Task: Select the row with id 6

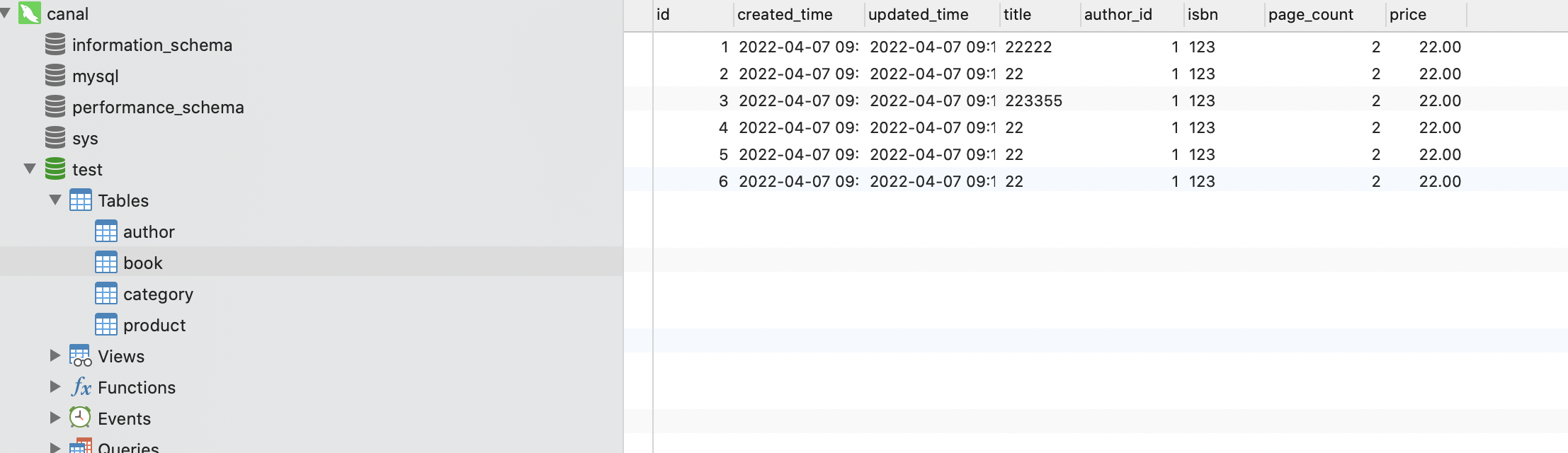Action: pos(1096,181)
